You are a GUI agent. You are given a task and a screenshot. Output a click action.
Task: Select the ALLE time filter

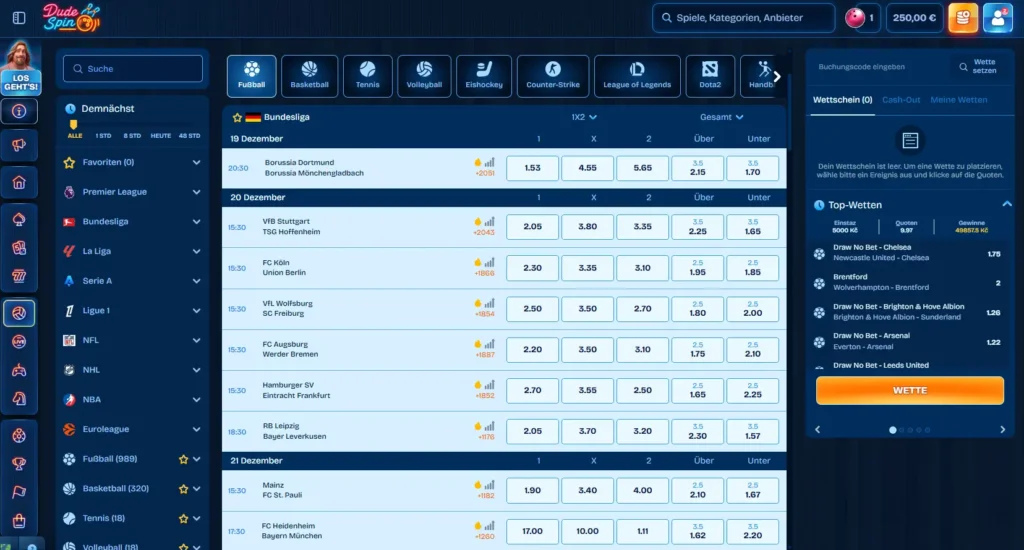(x=75, y=136)
